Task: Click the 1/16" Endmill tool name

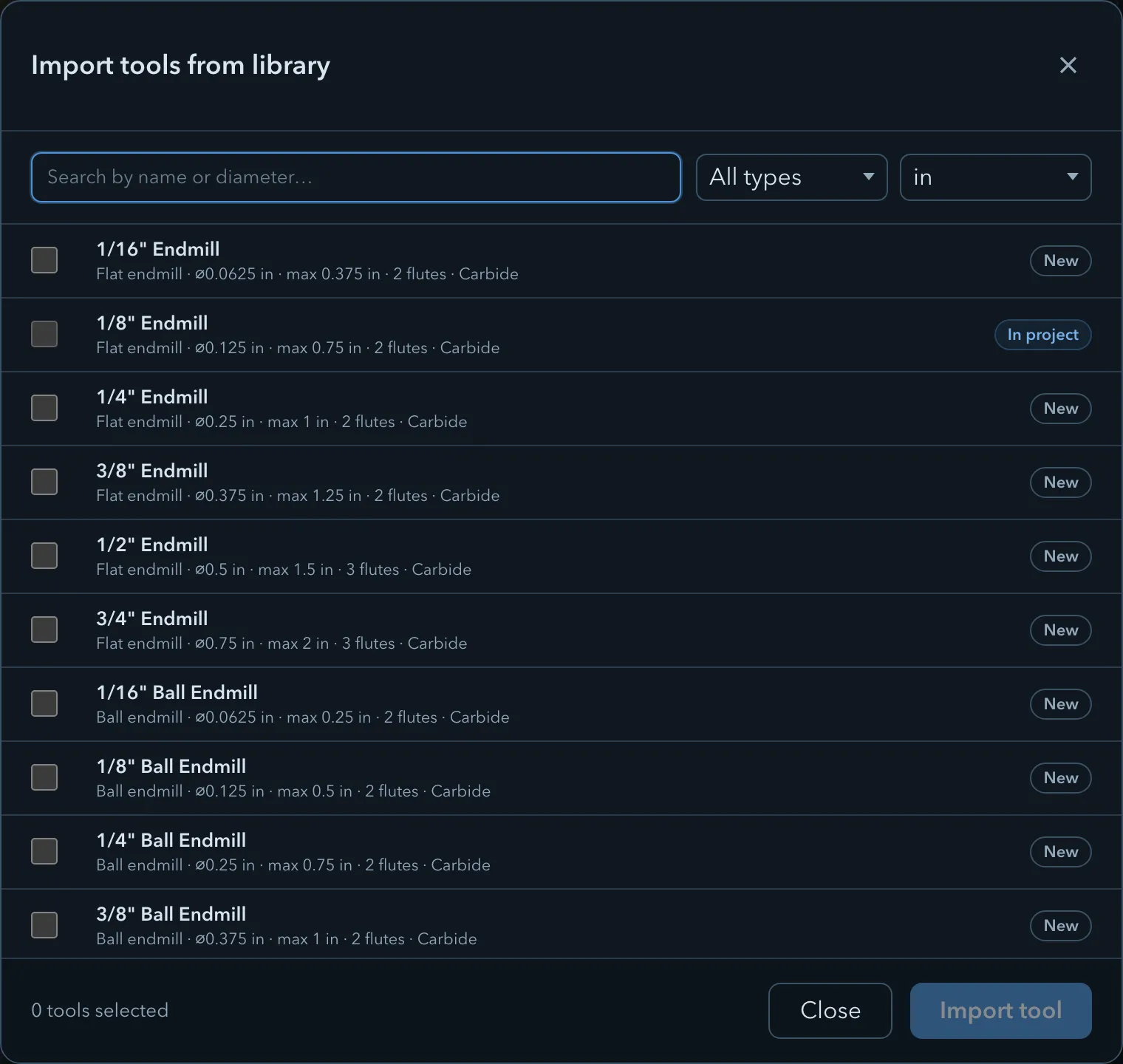Action: coord(158,249)
